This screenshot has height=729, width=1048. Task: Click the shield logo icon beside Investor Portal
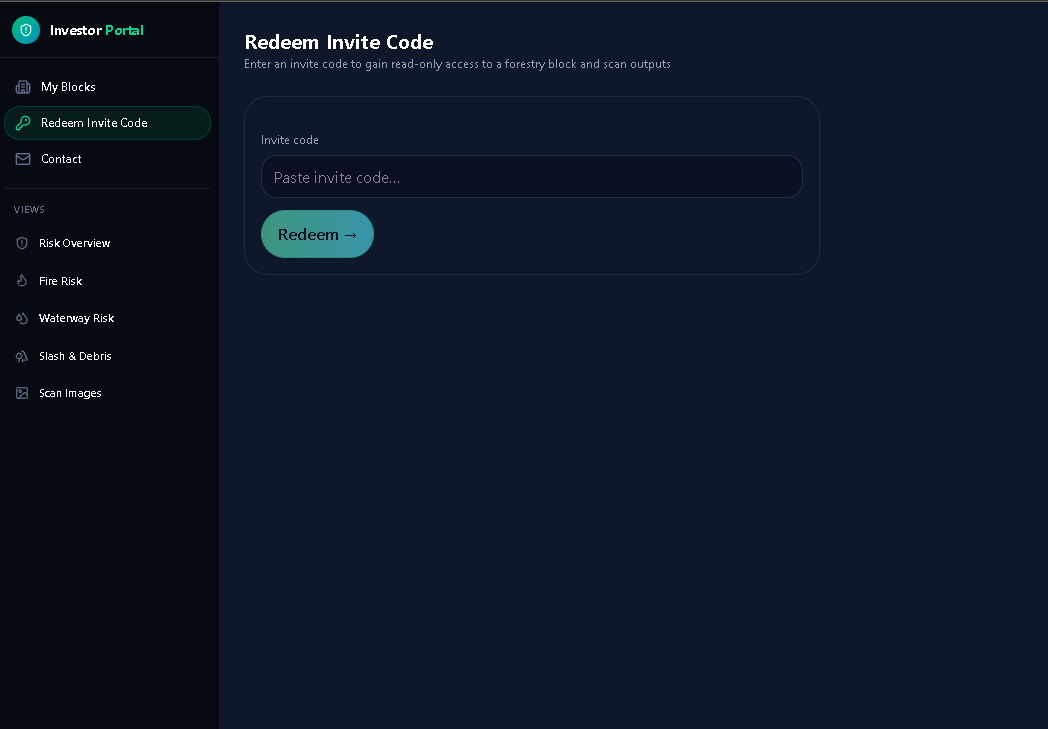(26, 30)
